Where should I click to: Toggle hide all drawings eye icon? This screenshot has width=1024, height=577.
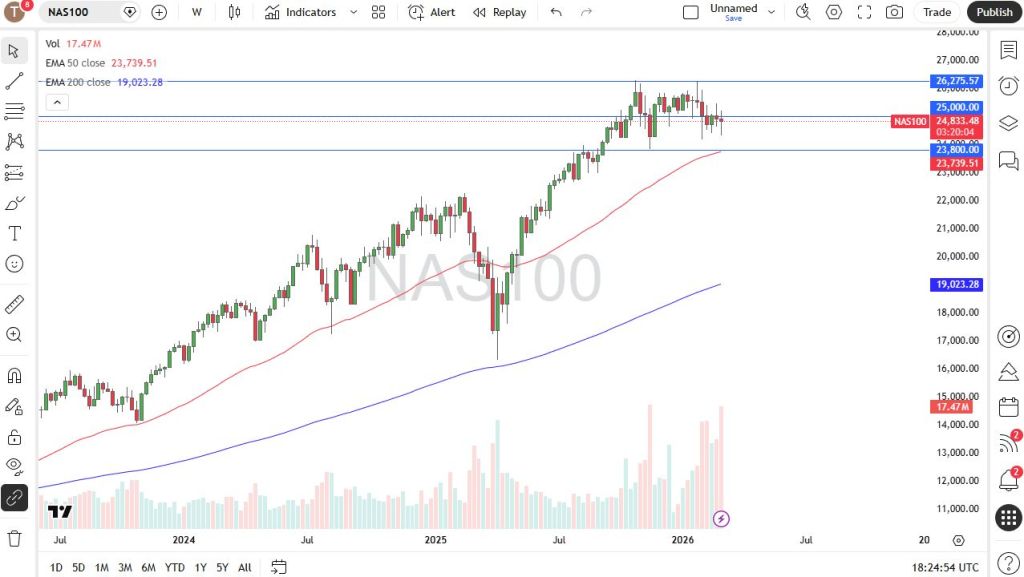click(14, 465)
